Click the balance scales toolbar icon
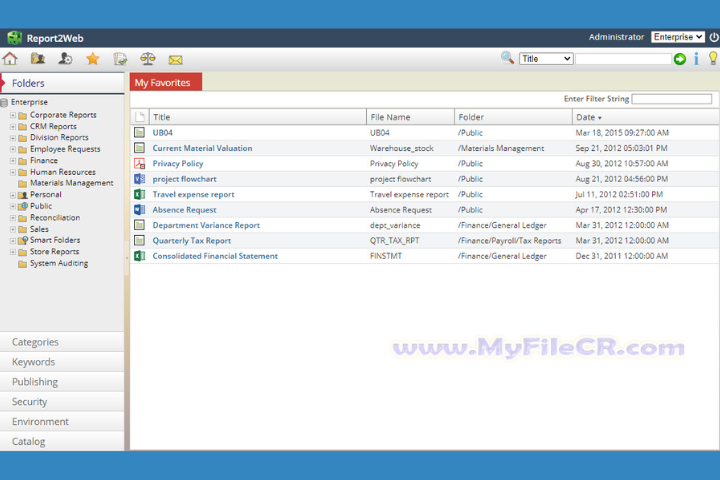The image size is (720, 480). point(148,59)
